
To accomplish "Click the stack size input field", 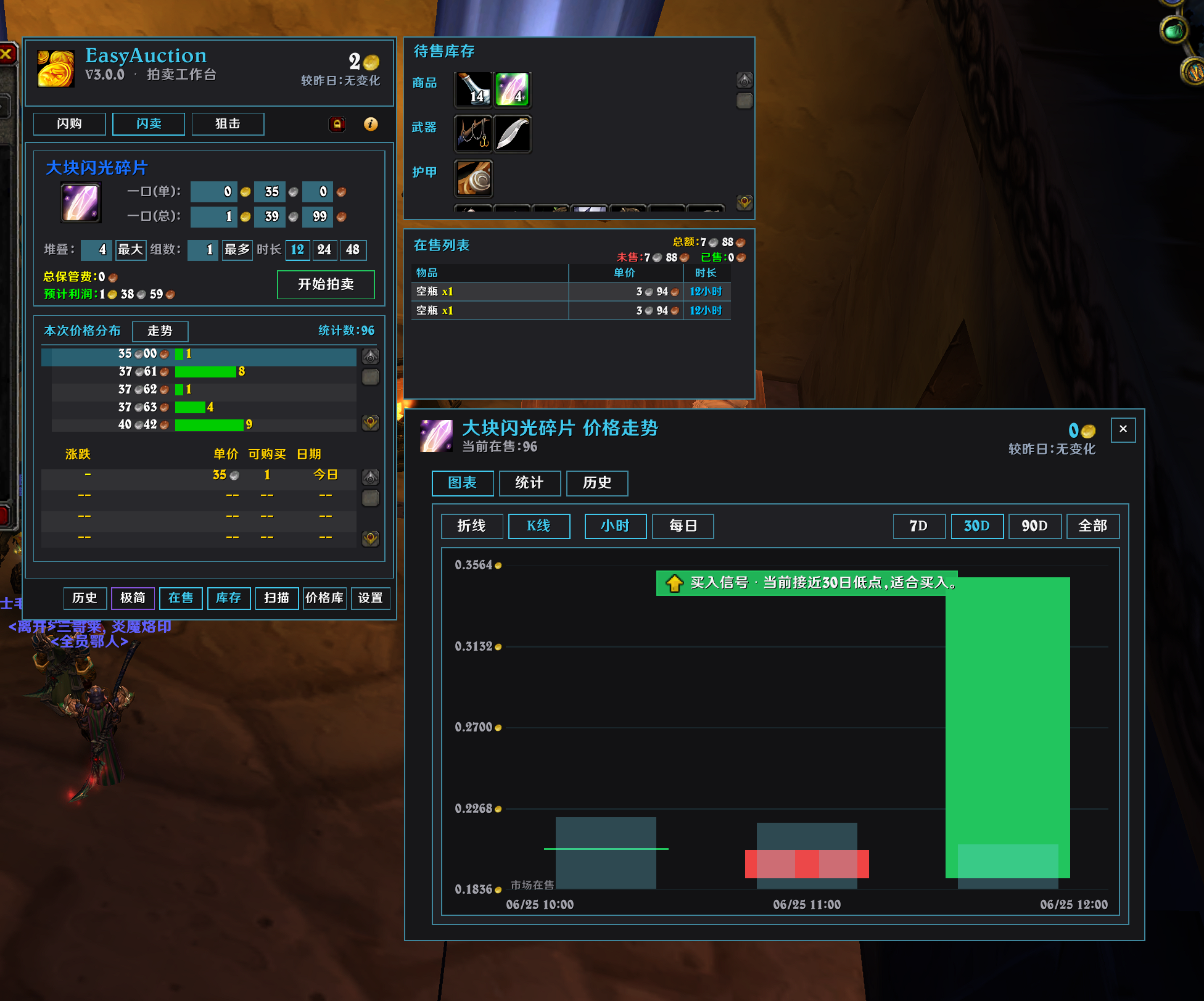I will pyautogui.click(x=96, y=250).
